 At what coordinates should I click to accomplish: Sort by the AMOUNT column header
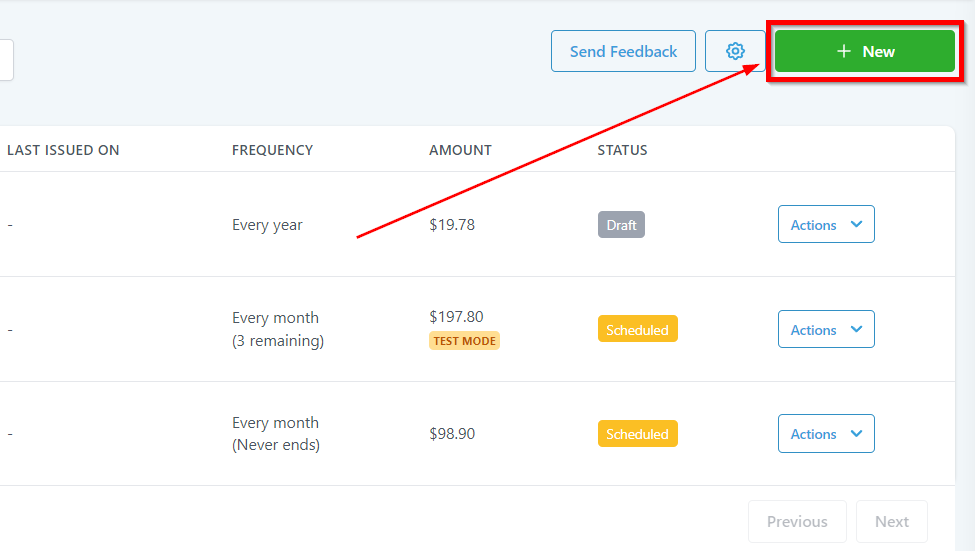pos(460,150)
